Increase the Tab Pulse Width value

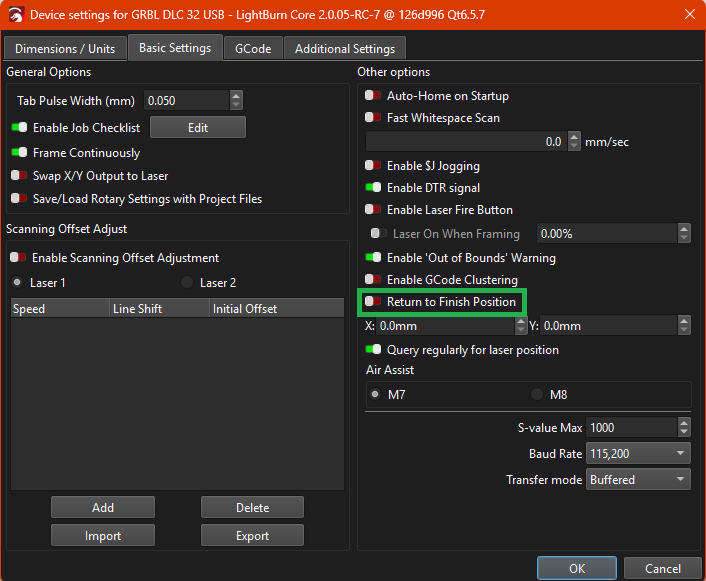click(236, 96)
